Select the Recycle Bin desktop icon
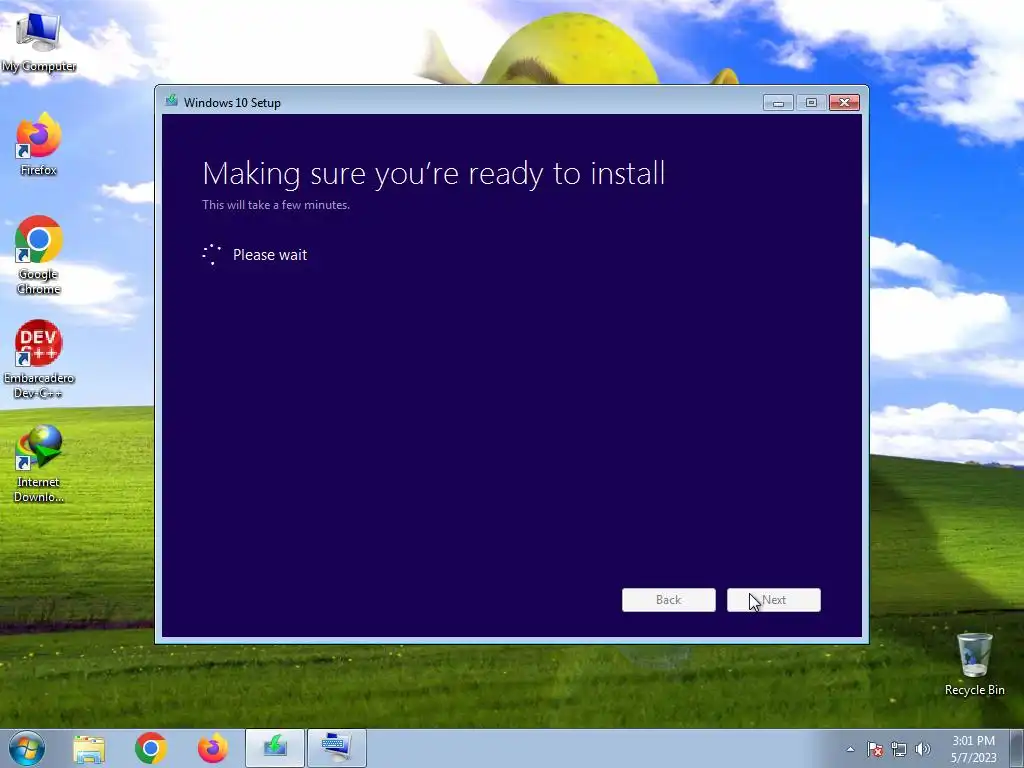 click(974, 664)
